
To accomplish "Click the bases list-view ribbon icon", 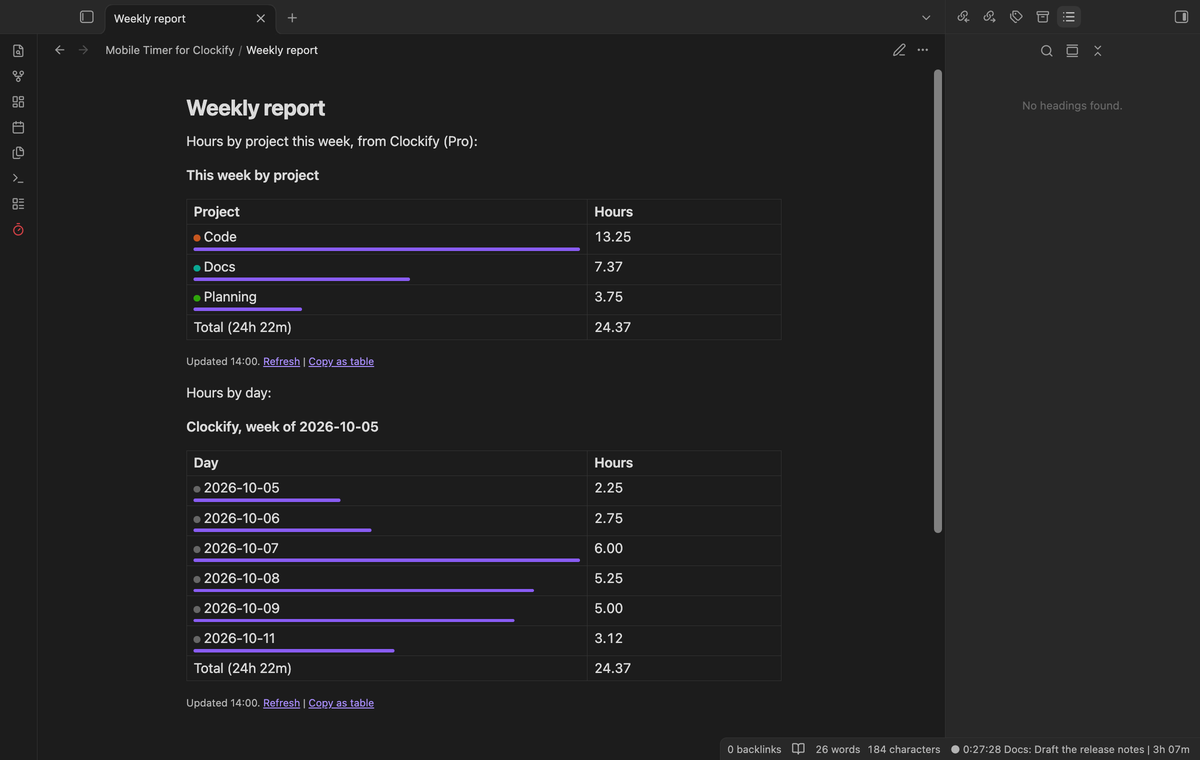I will (x=18, y=204).
